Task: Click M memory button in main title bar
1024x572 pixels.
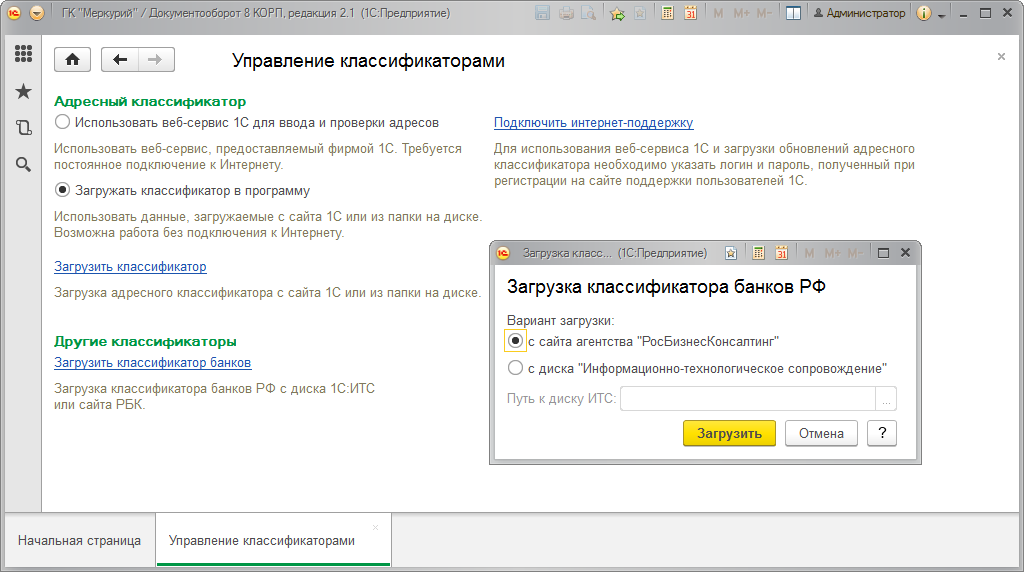Action: pyautogui.click(x=718, y=13)
